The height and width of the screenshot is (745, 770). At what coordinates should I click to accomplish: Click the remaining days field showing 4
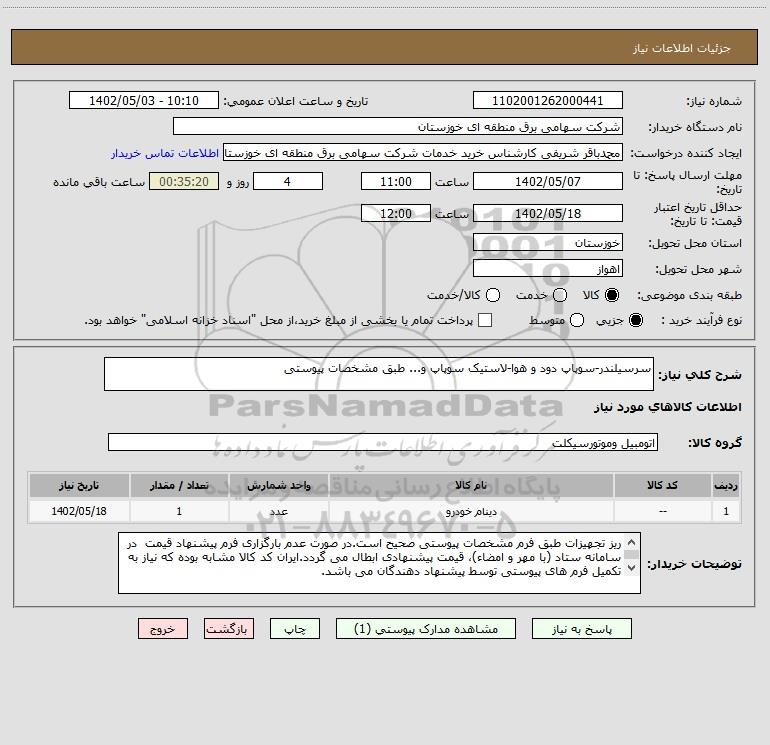288,181
